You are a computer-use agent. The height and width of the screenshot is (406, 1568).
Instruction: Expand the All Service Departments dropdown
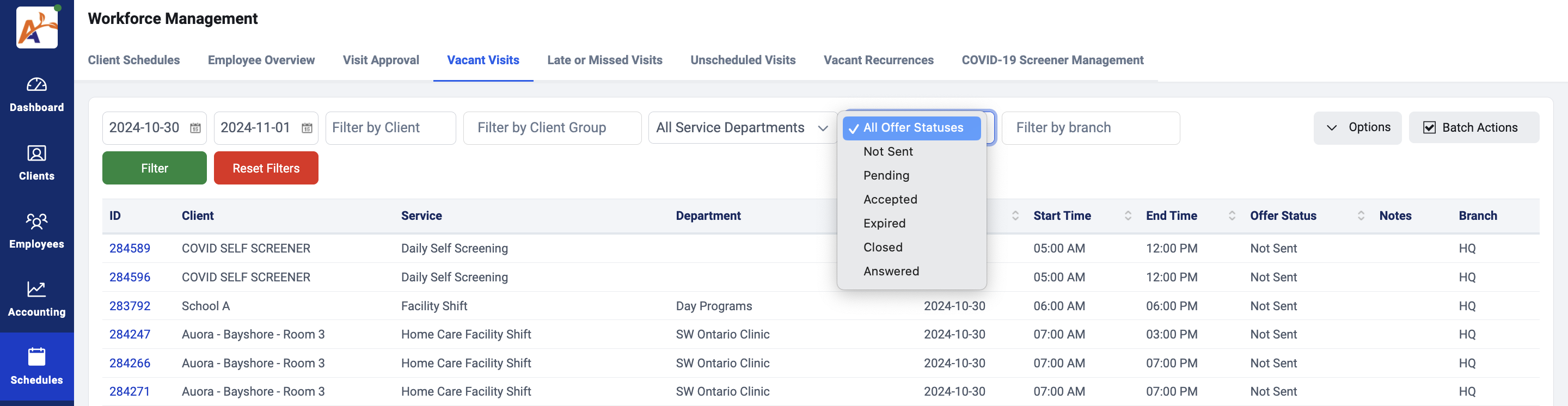[742, 128]
